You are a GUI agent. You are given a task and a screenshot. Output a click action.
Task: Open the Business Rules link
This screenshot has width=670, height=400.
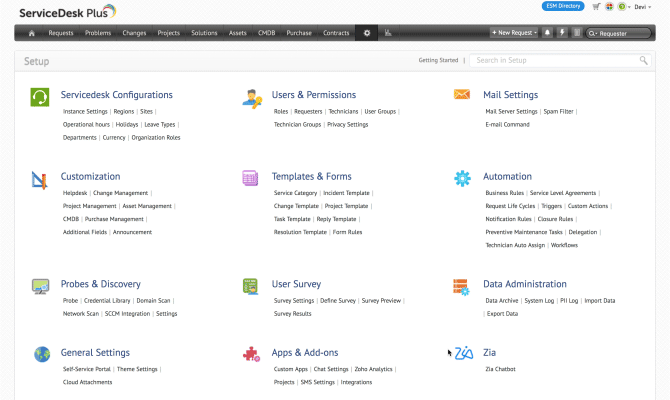click(x=505, y=192)
